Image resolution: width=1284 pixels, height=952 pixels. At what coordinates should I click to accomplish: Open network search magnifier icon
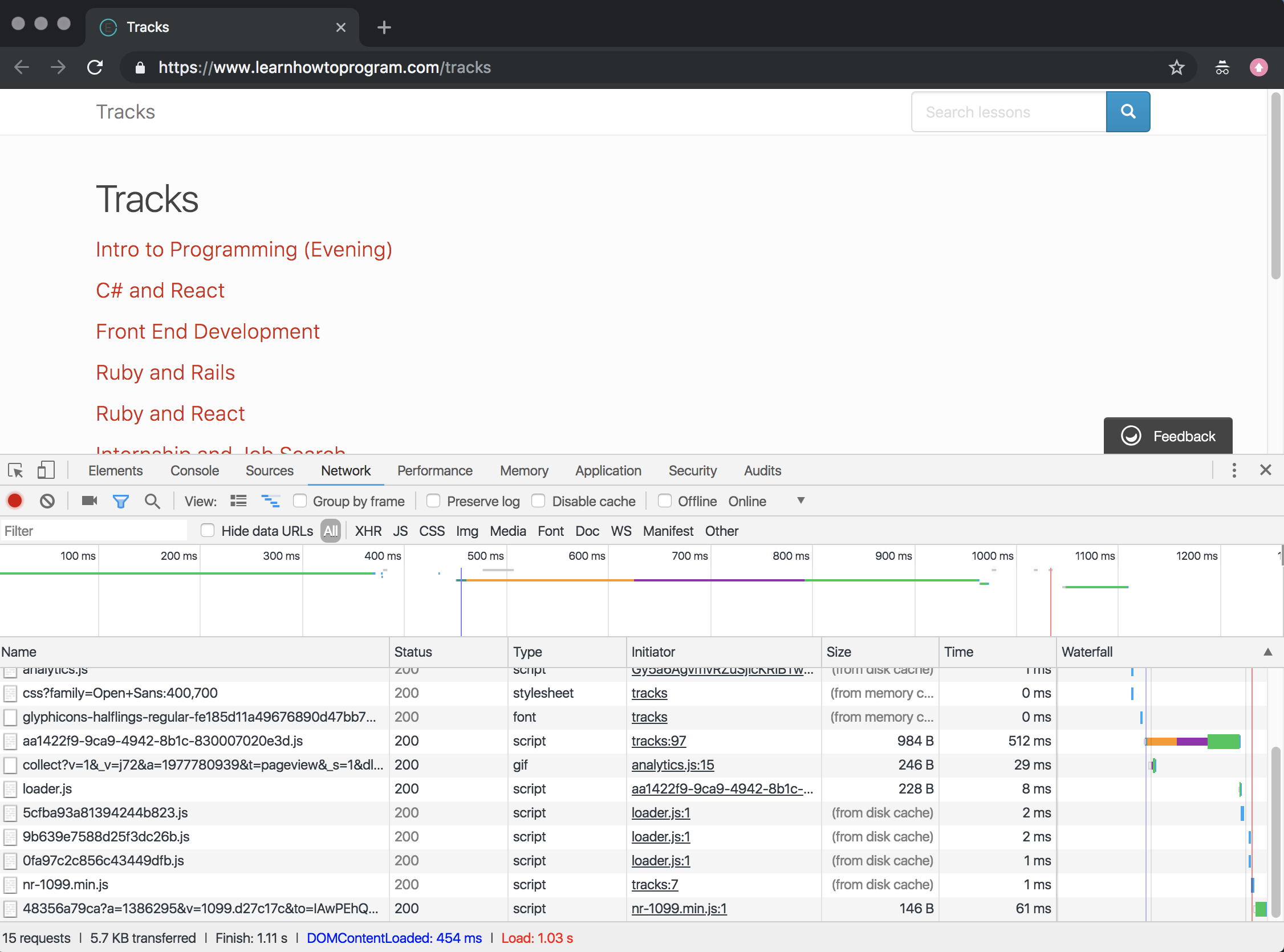tap(152, 501)
